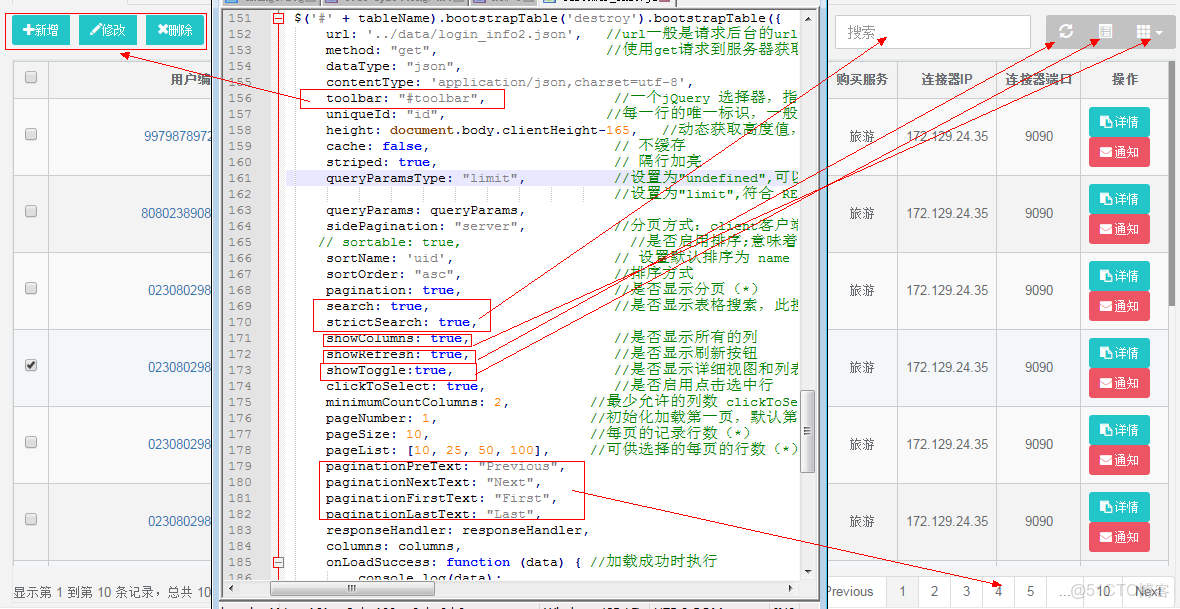1180x609 pixels.
Task: Click the 操作 column header
Action: click(1124, 79)
